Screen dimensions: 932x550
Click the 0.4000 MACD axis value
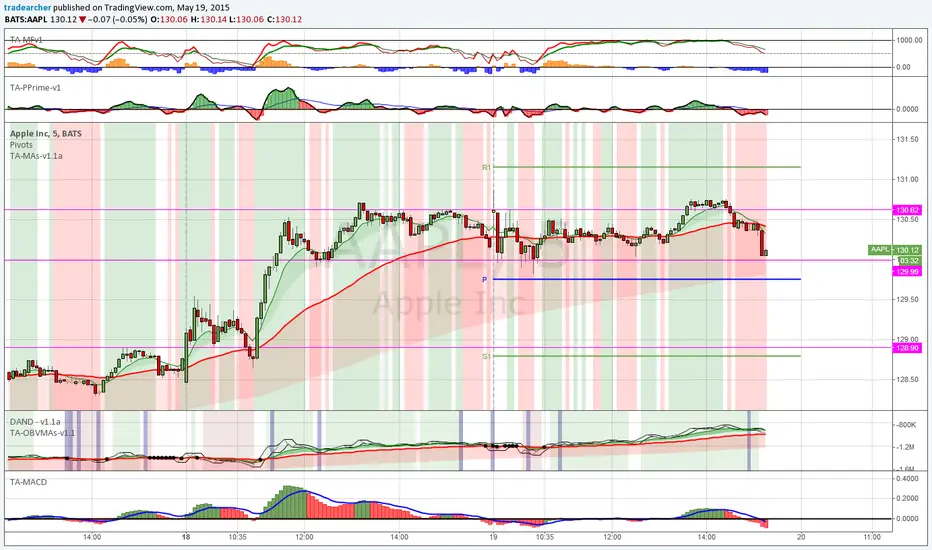(906, 478)
